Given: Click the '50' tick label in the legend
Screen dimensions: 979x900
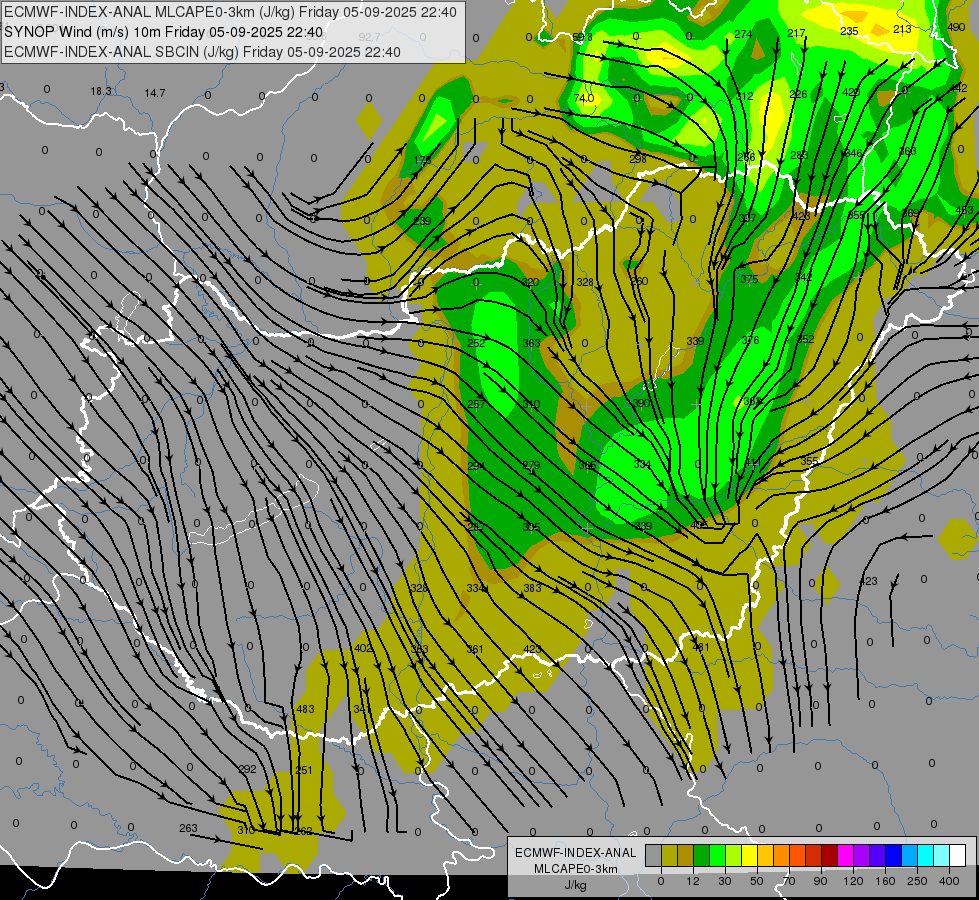Looking at the screenshot, I should pos(757,881).
